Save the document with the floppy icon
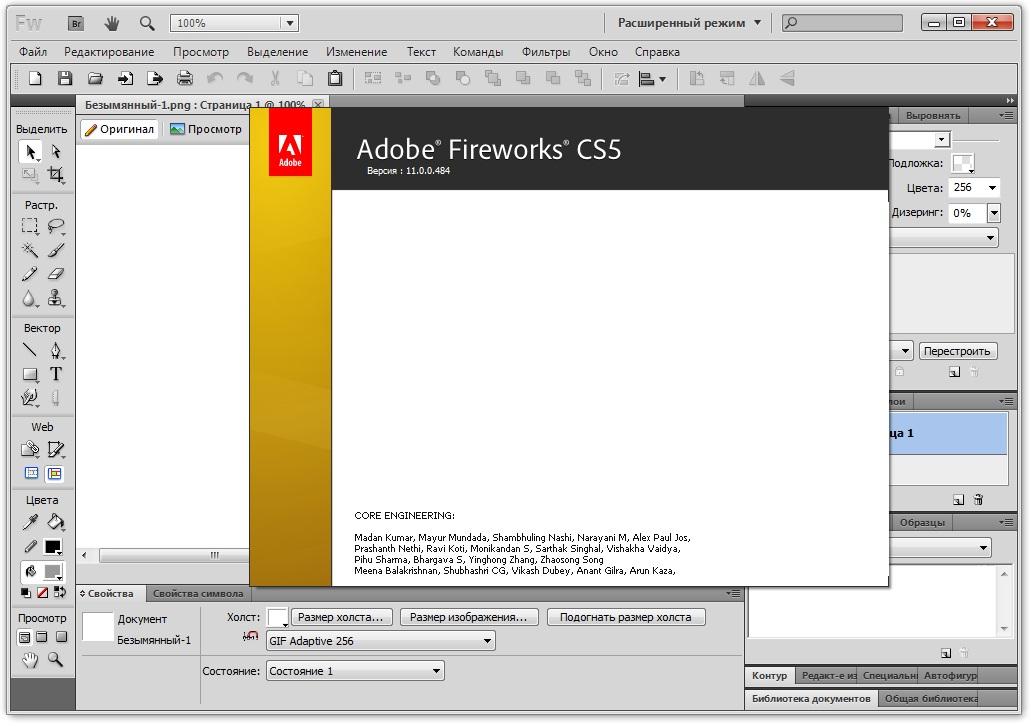The image size is (1031, 727). click(65, 79)
